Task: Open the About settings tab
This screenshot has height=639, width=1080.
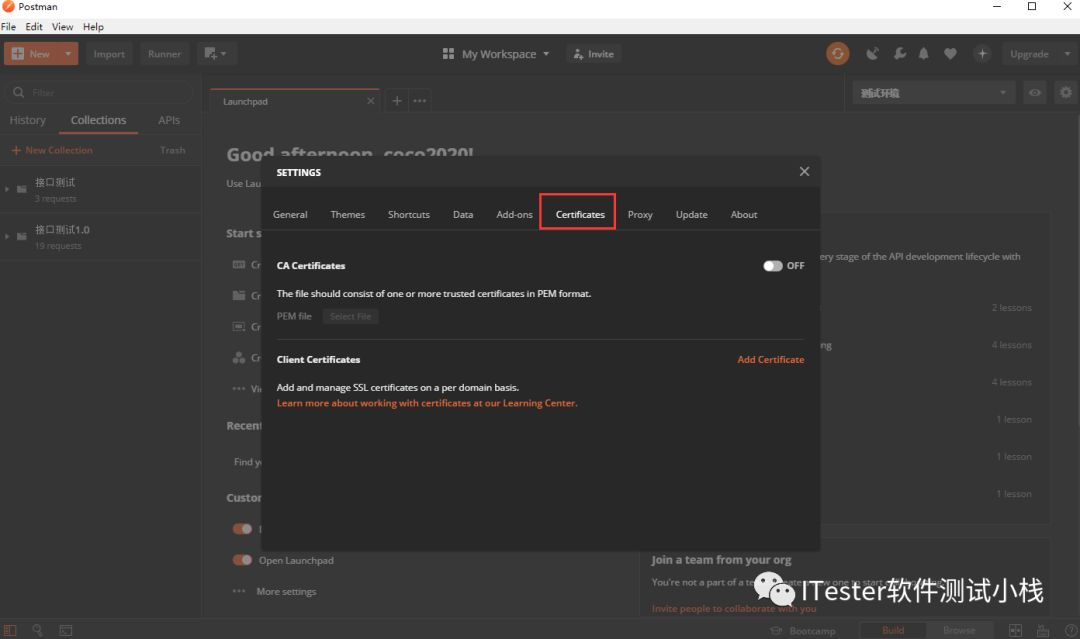Action: pyautogui.click(x=744, y=215)
